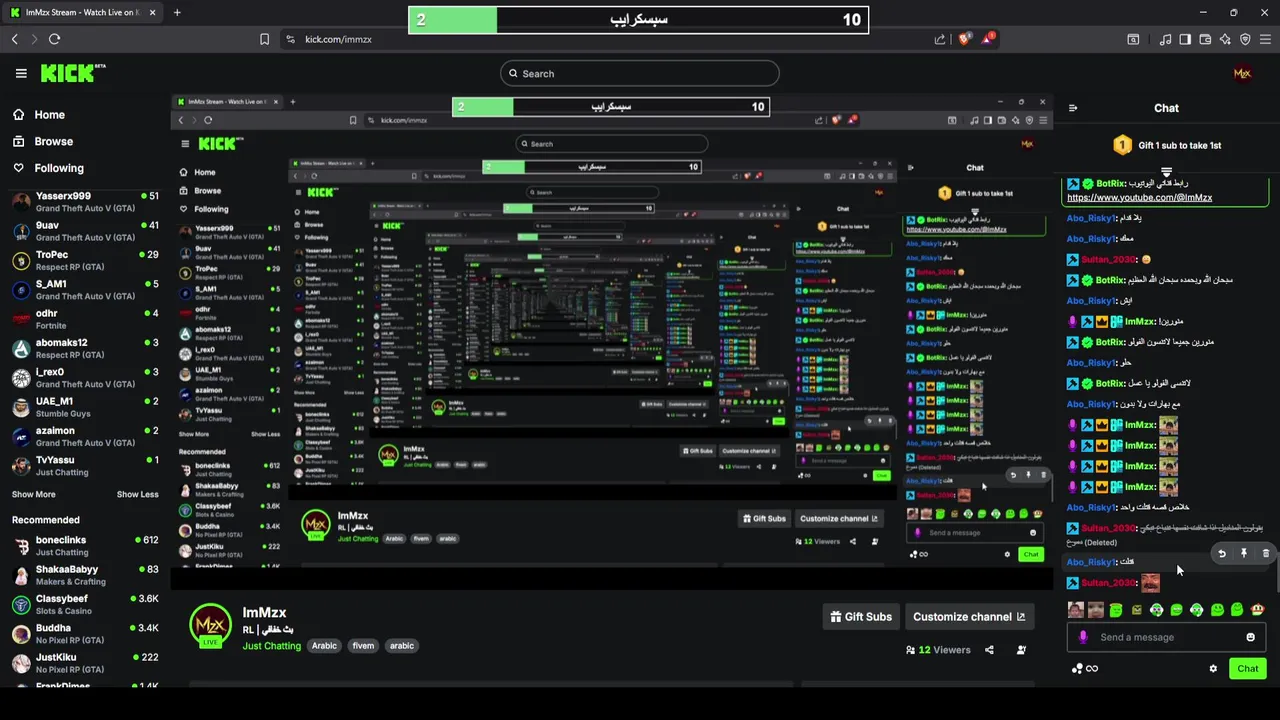The image size is (1280, 720).
Task: Click the Gift 1 sub to take 1st banner
Action: coord(1167,145)
